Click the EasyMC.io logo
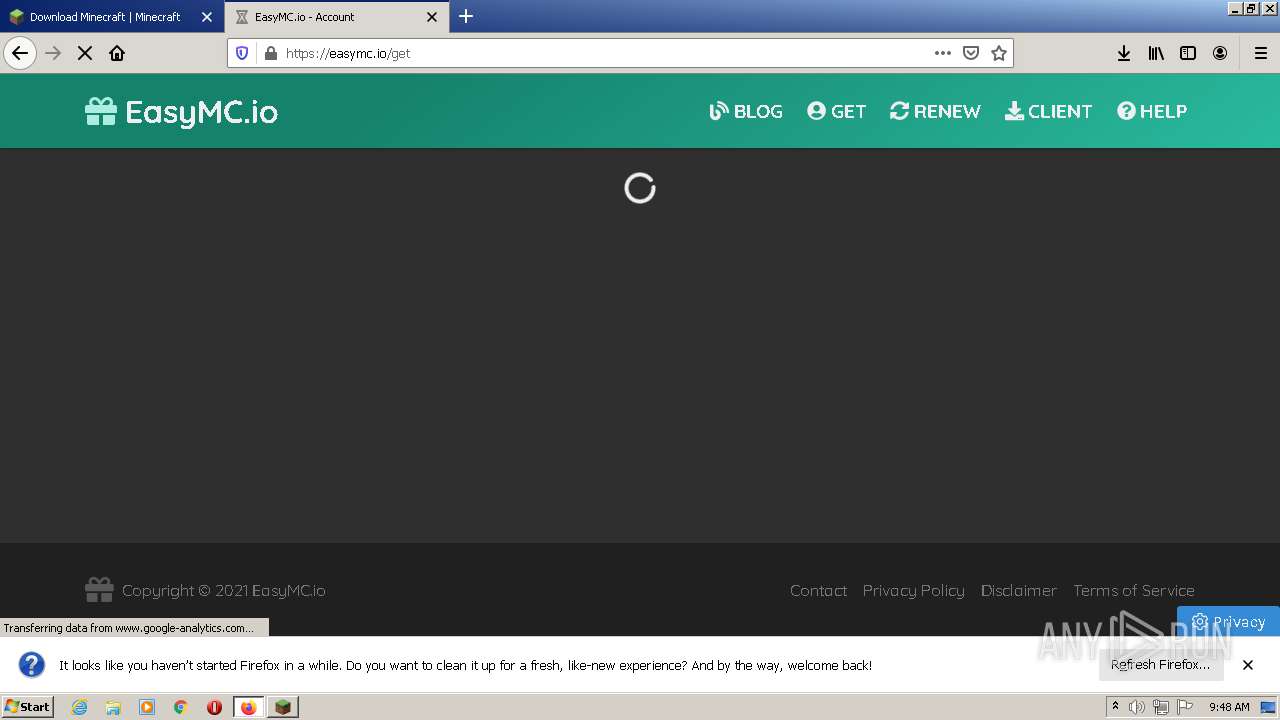The width and height of the screenshot is (1280, 720). click(181, 111)
